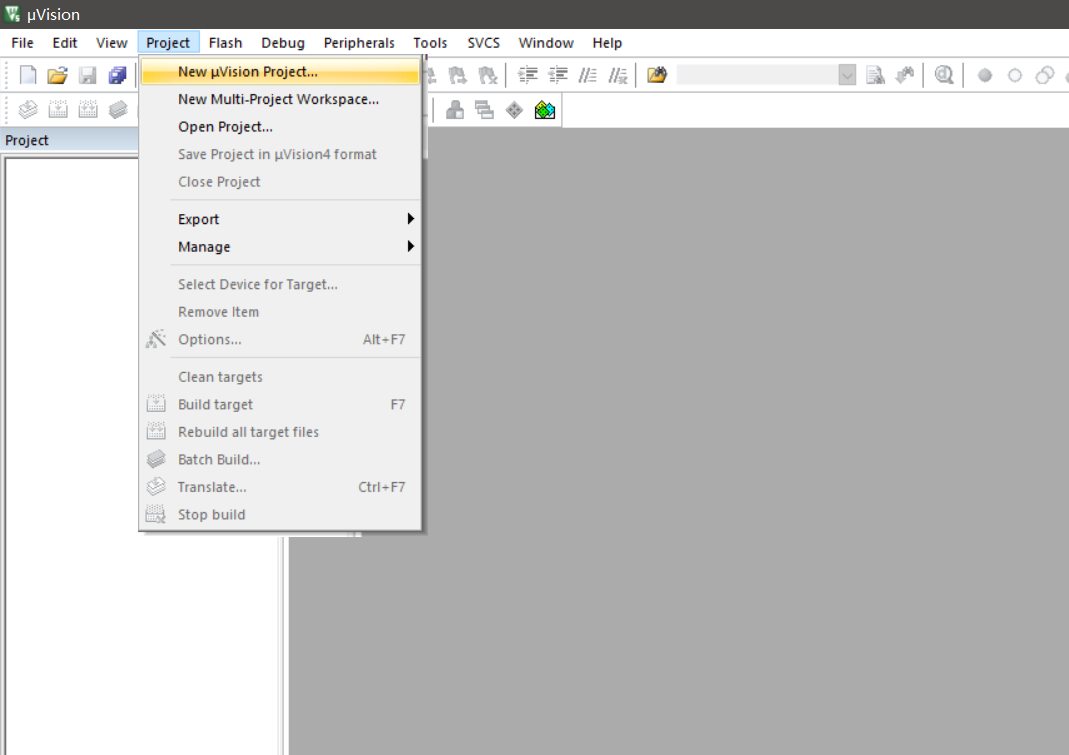
Task: Expand the Manage submenu arrow
Action: click(x=410, y=246)
